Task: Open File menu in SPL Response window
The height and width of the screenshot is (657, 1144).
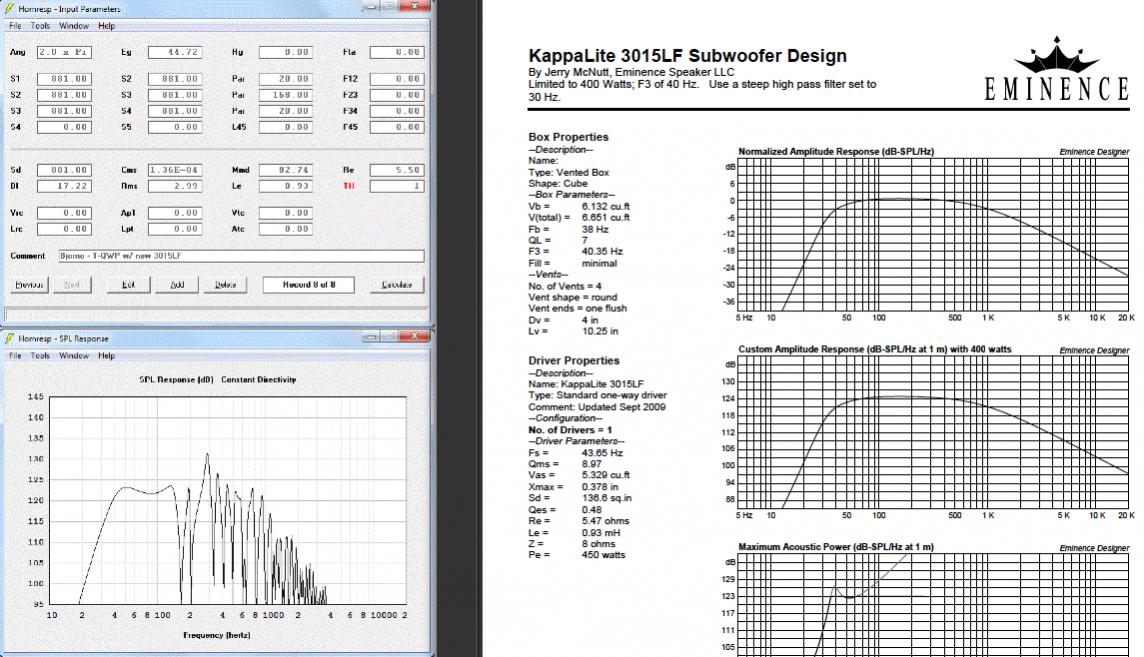Action: tap(15, 356)
